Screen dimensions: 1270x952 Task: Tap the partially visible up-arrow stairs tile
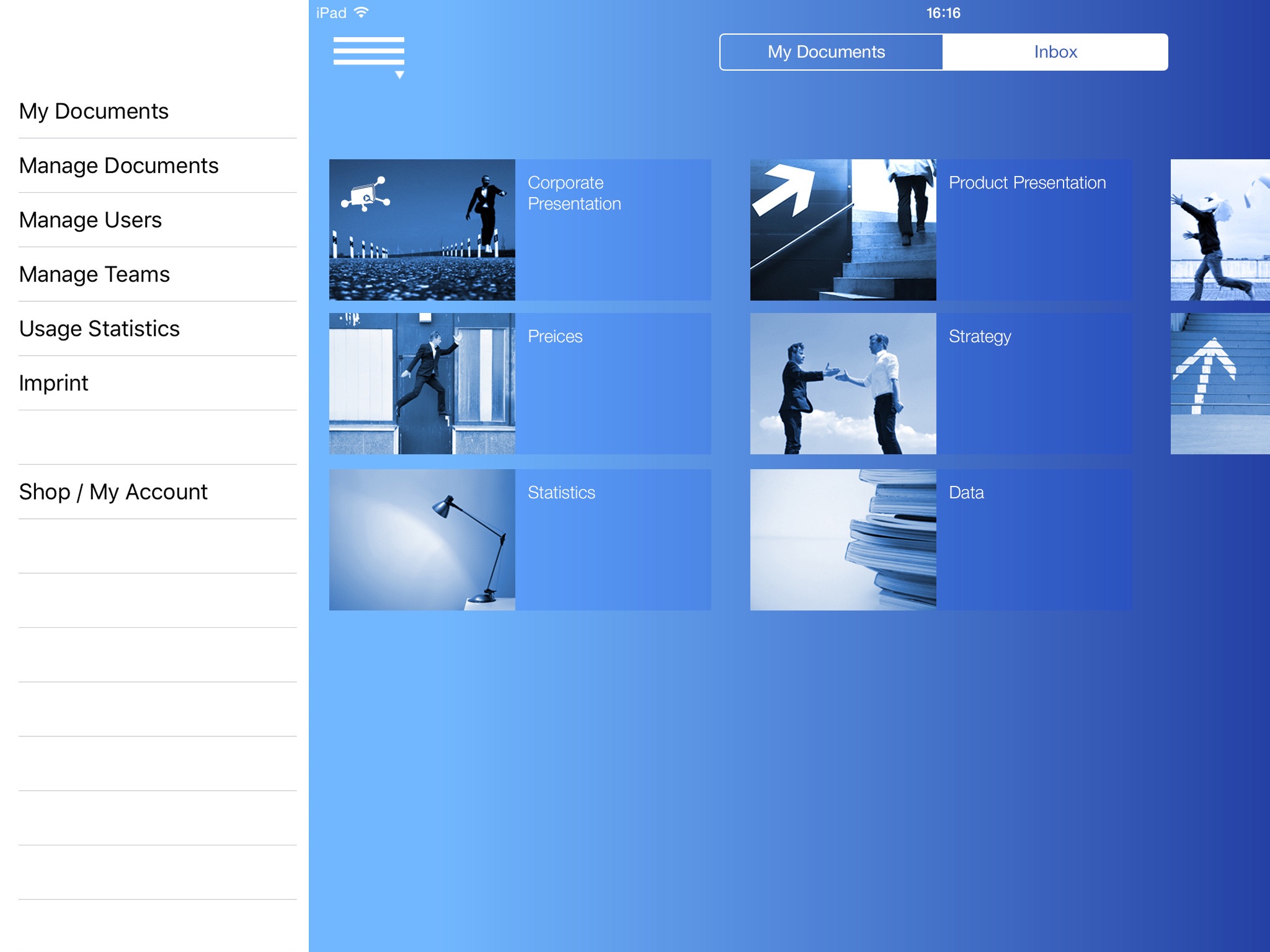[x=1220, y=384]
